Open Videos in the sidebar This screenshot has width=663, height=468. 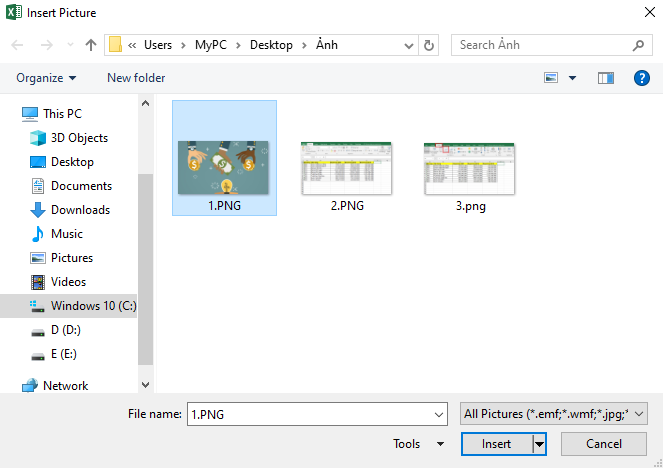58,282
